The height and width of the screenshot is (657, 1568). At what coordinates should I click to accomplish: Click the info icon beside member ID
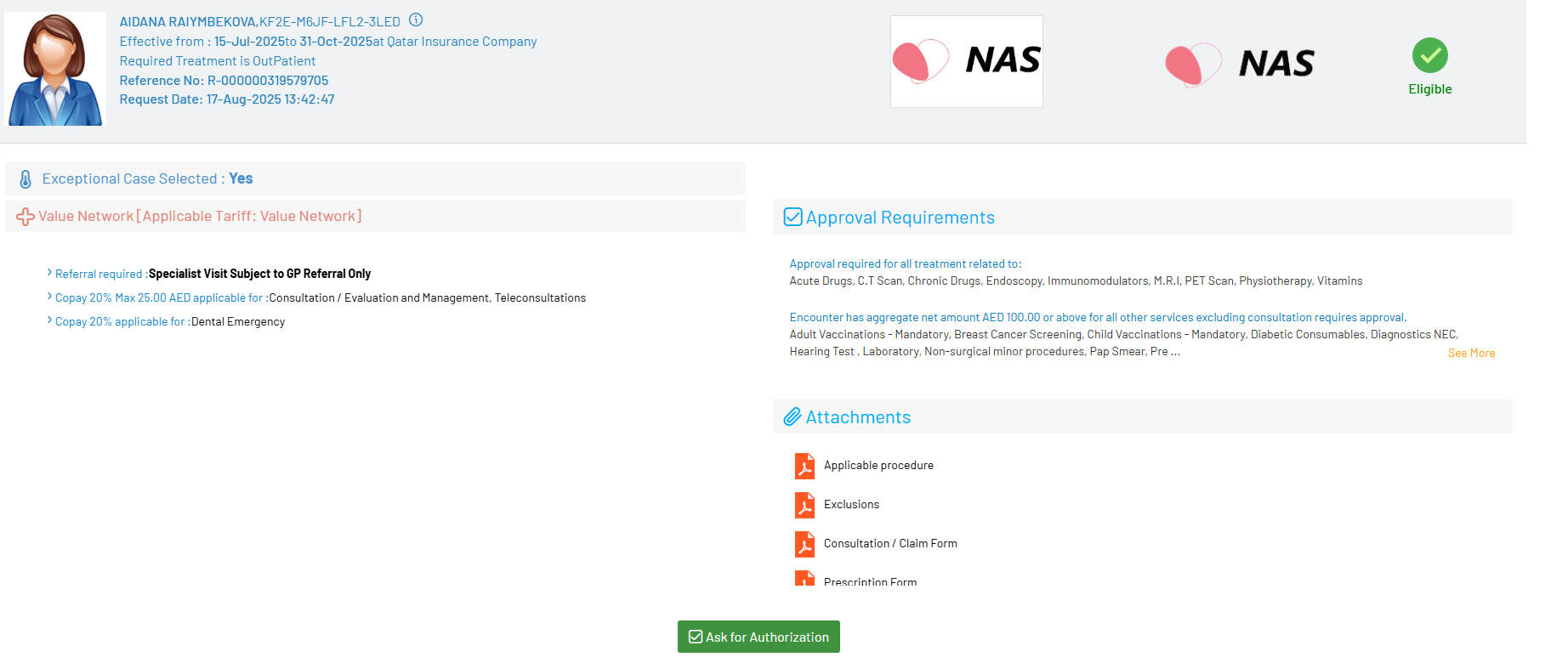416,20
